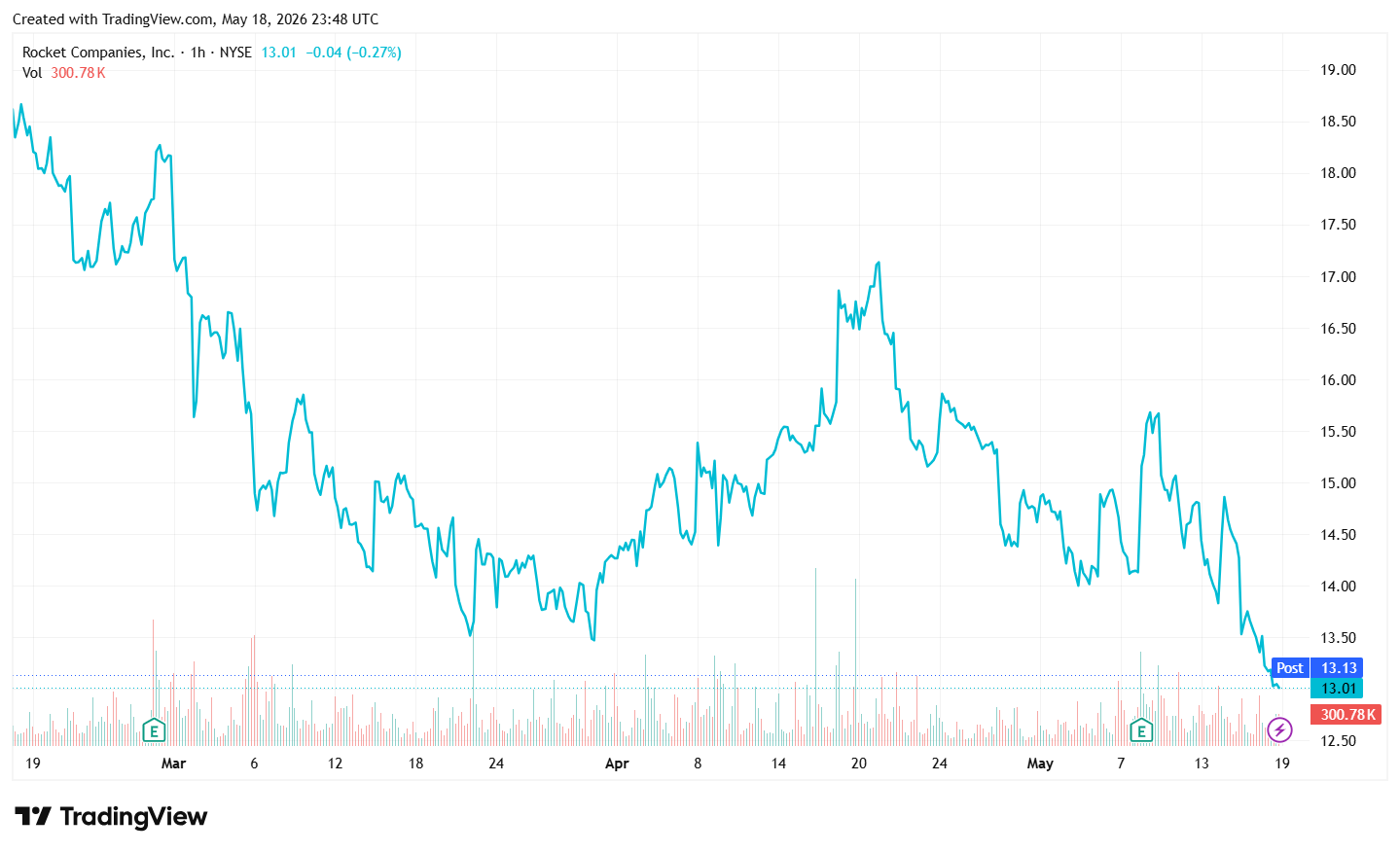The height and width of the screenshot is (853, 1400).
Task: Click the 18.50 price axis label
Action: point(1338,122)
